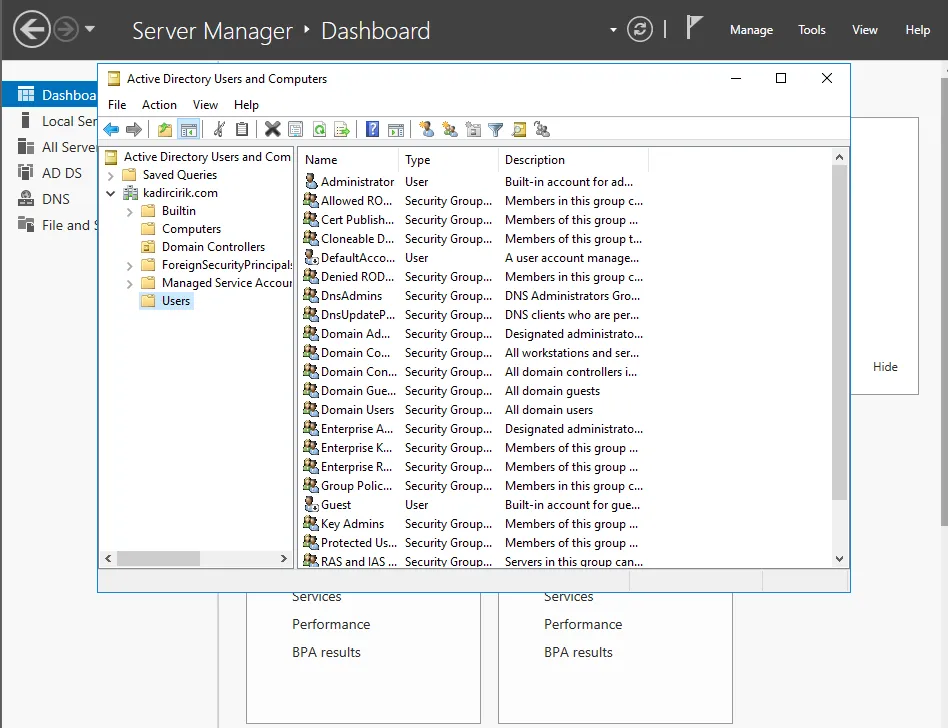
Task: Click left tile BPA results link
Action: pyautogui.click(x=326, y=652)
